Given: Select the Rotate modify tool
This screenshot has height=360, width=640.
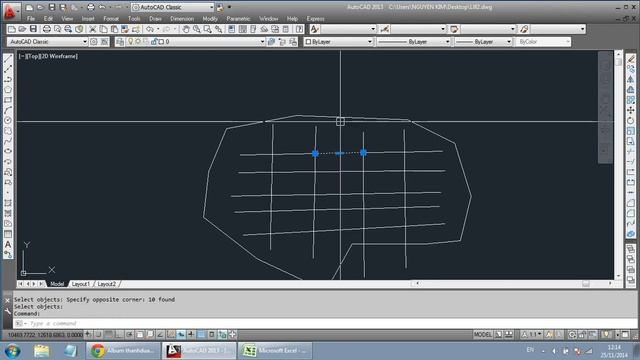Looking at the screenshot, I should coord(631,121).
